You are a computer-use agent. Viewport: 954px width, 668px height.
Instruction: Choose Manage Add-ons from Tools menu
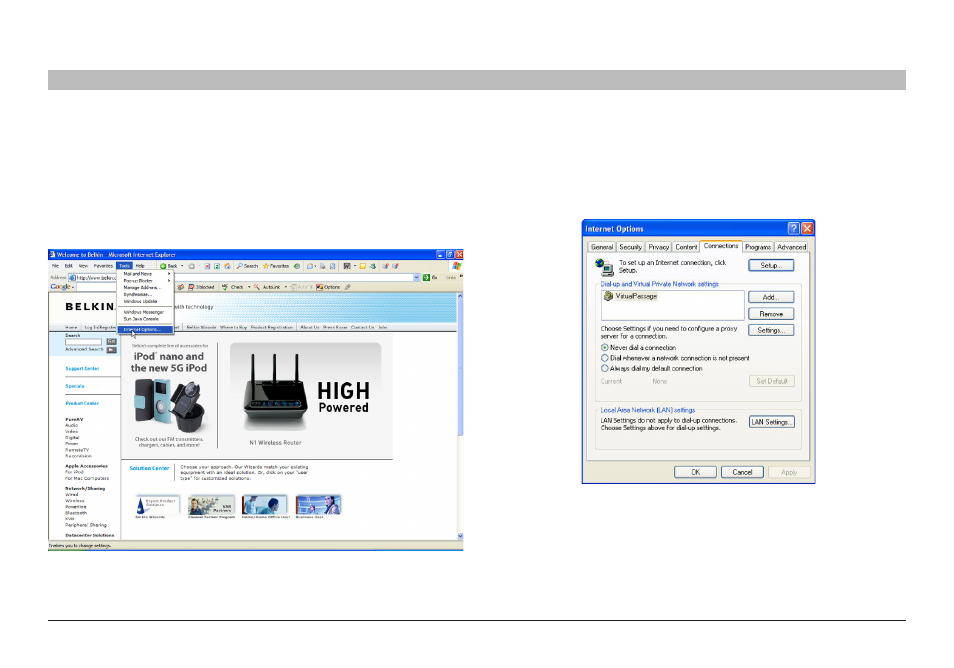145,287
